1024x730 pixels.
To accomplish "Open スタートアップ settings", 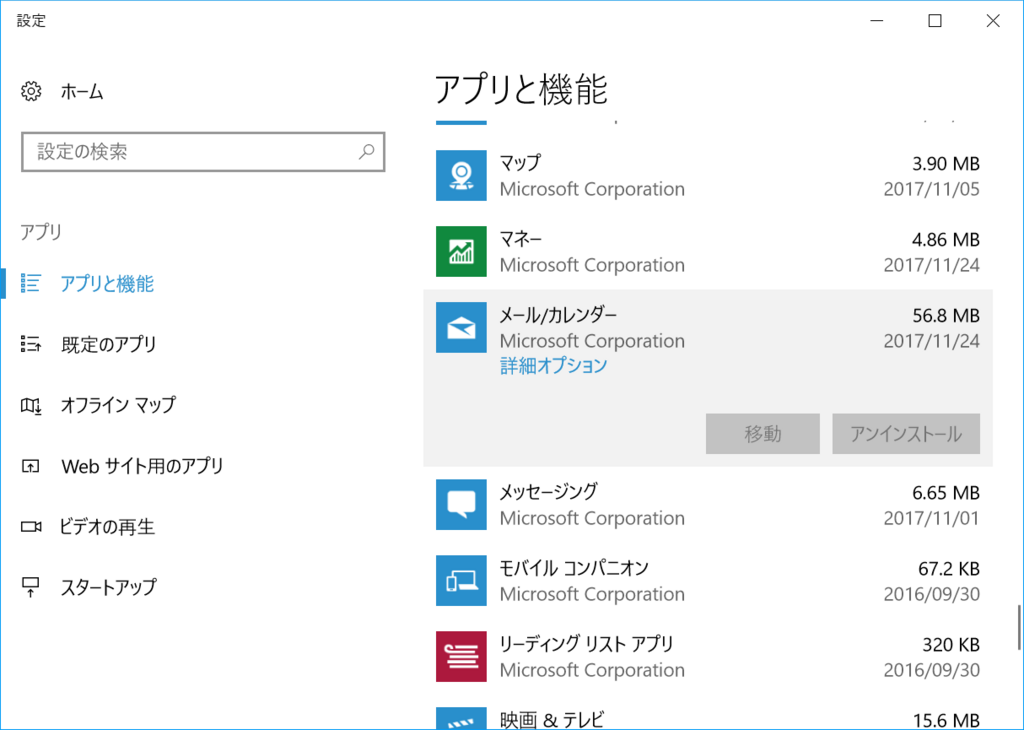I will (x=108, y=587).
